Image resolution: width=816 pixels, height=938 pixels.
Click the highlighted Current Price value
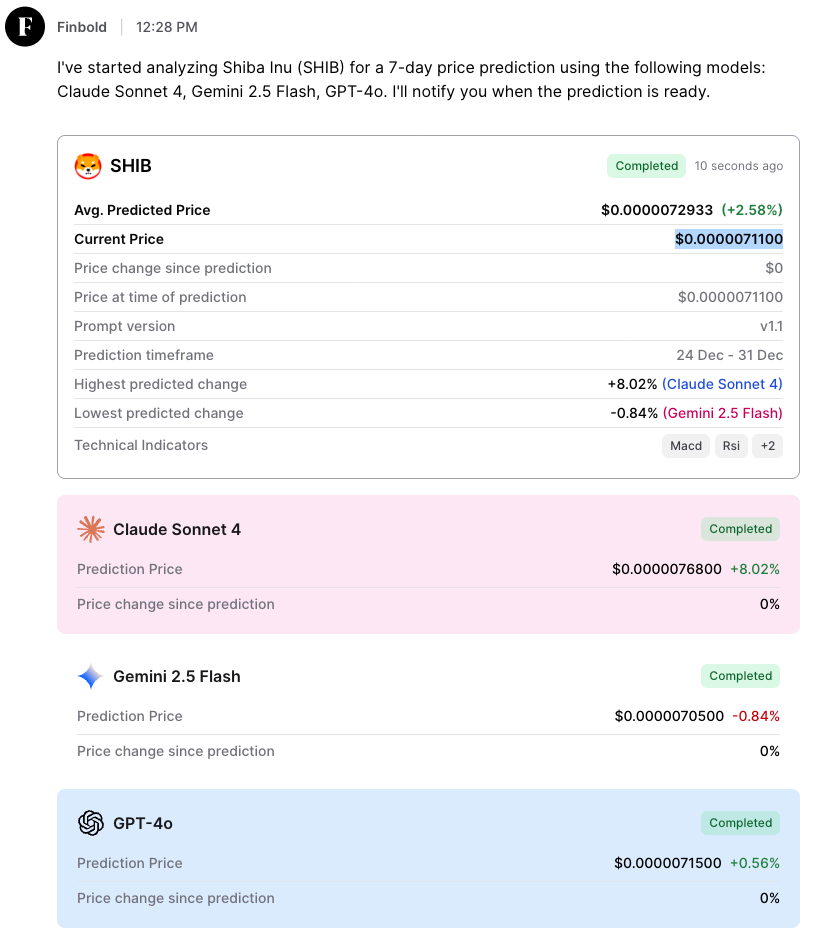pos(729,239)
